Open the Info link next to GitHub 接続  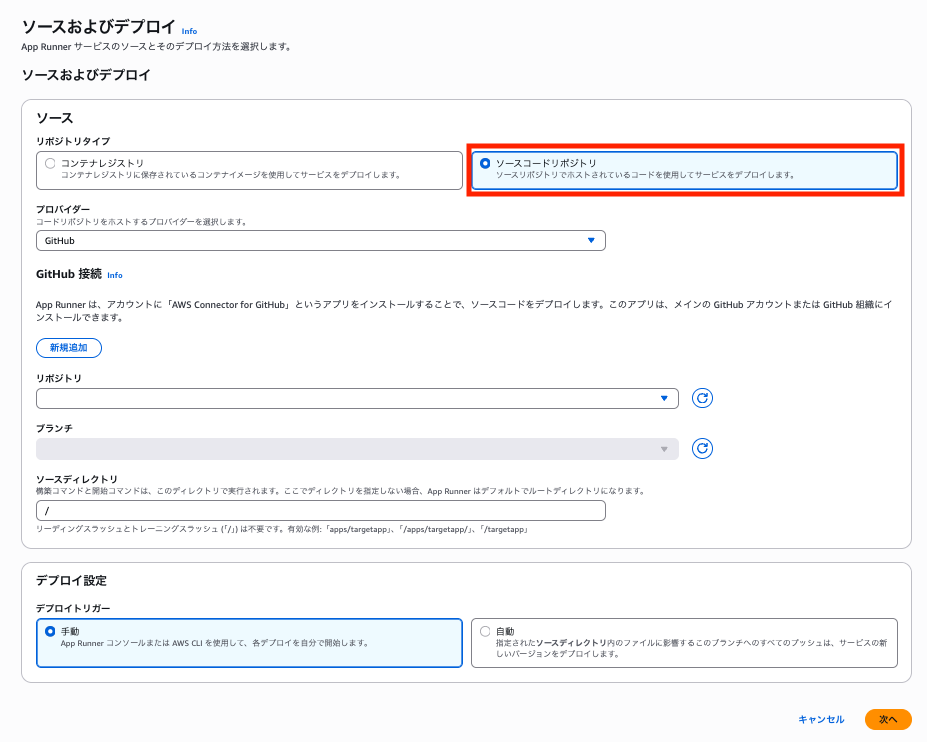[x=115, y=275]
